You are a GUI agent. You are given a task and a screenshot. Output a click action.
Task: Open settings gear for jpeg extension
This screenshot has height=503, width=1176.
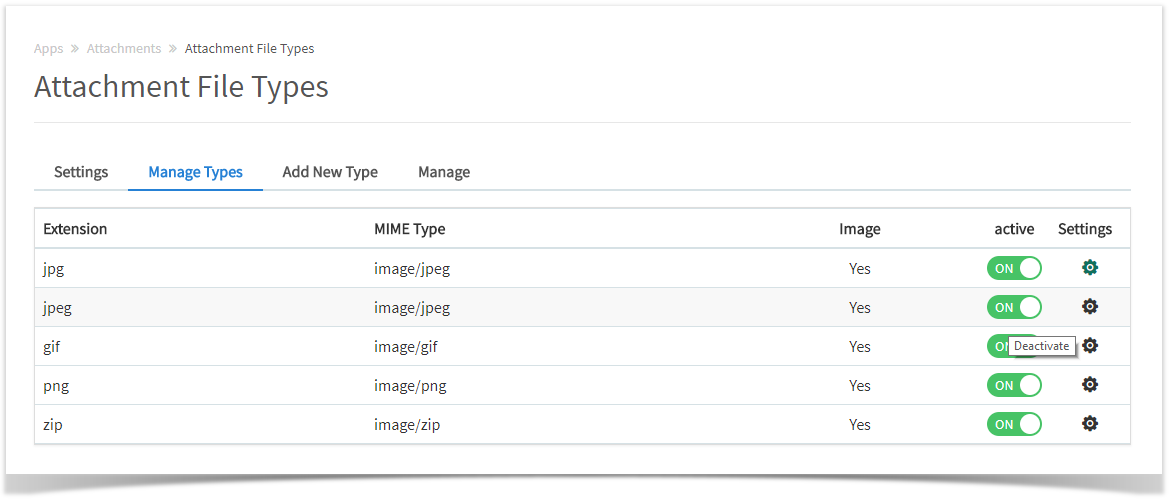pos(1090,307)
